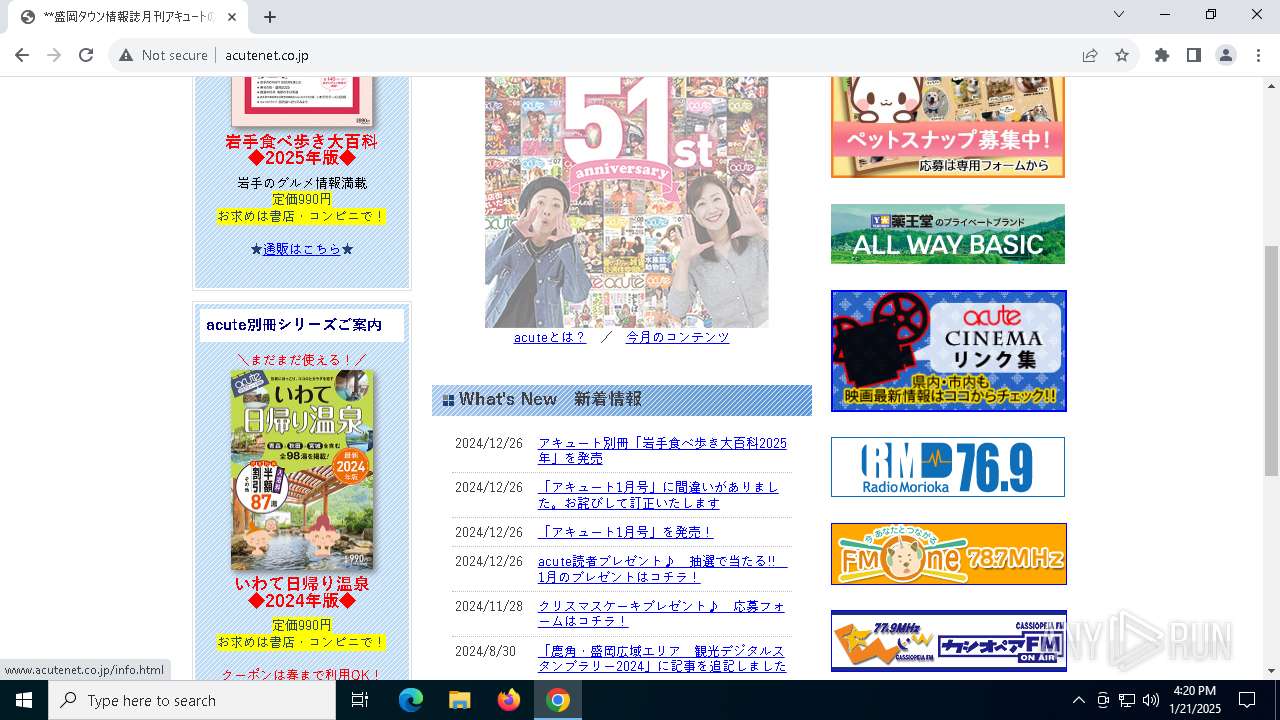Open the tab search dropdown
This screenshot has height=720, width=1280.
[x=1119, y=14]
